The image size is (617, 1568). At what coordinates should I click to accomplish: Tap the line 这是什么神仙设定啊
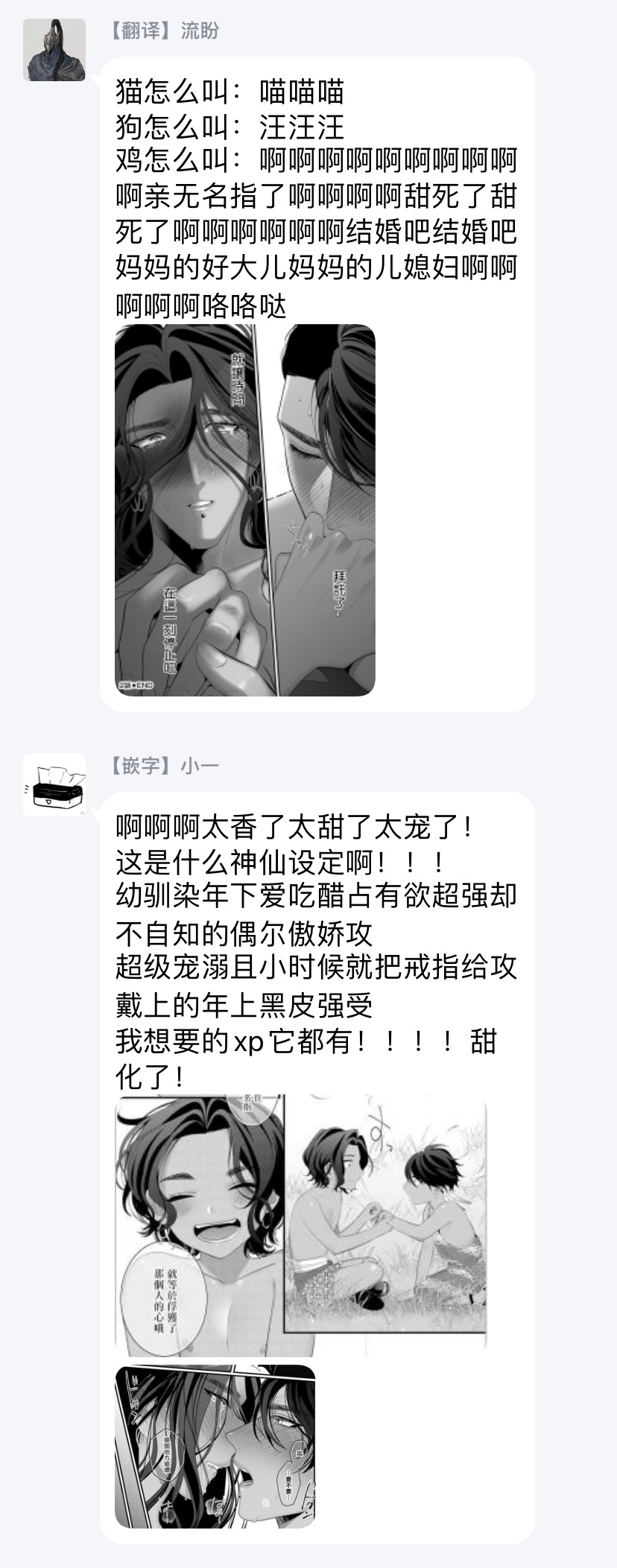[281, 863]
